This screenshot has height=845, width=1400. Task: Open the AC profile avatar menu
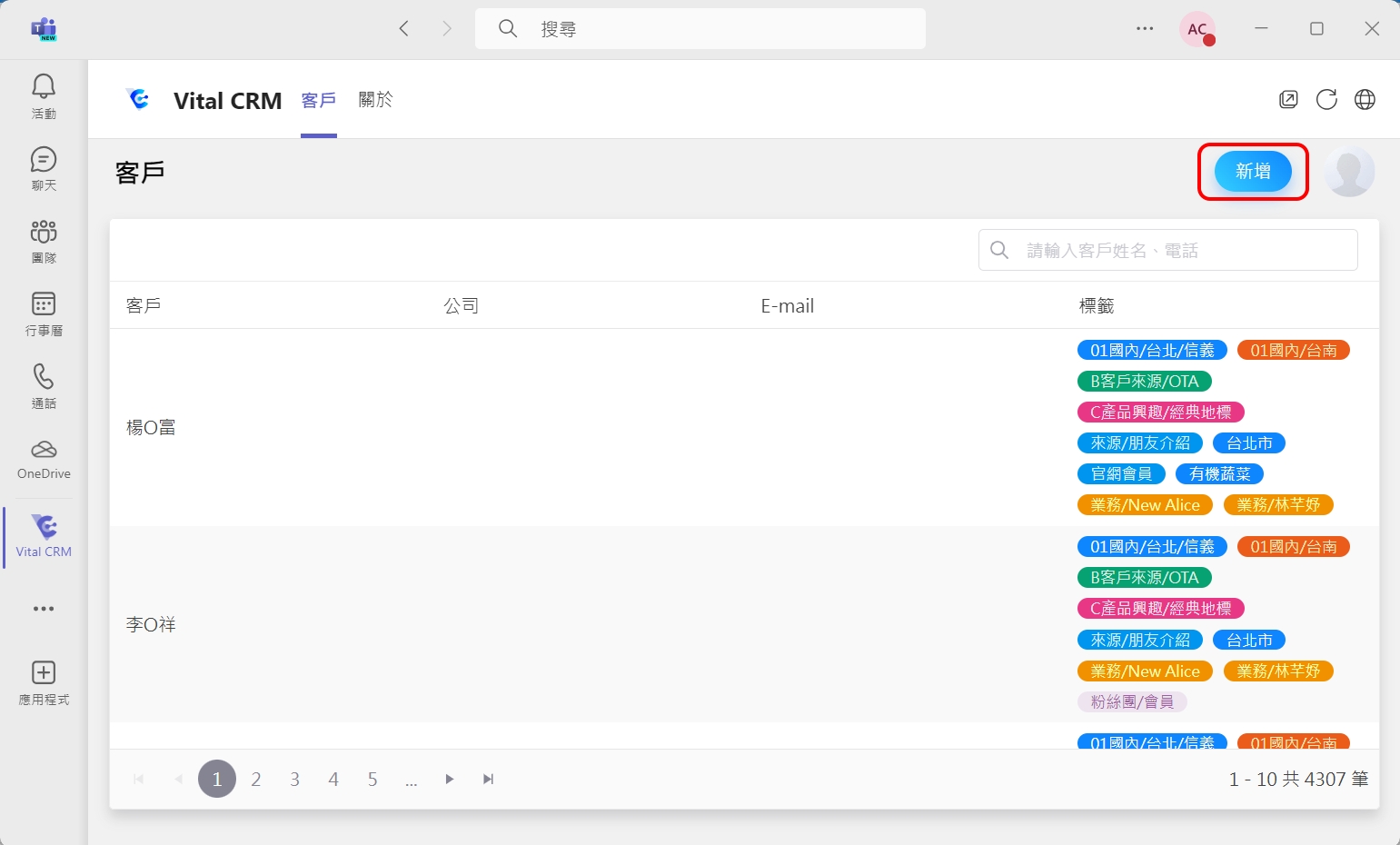pos(1196,29)
